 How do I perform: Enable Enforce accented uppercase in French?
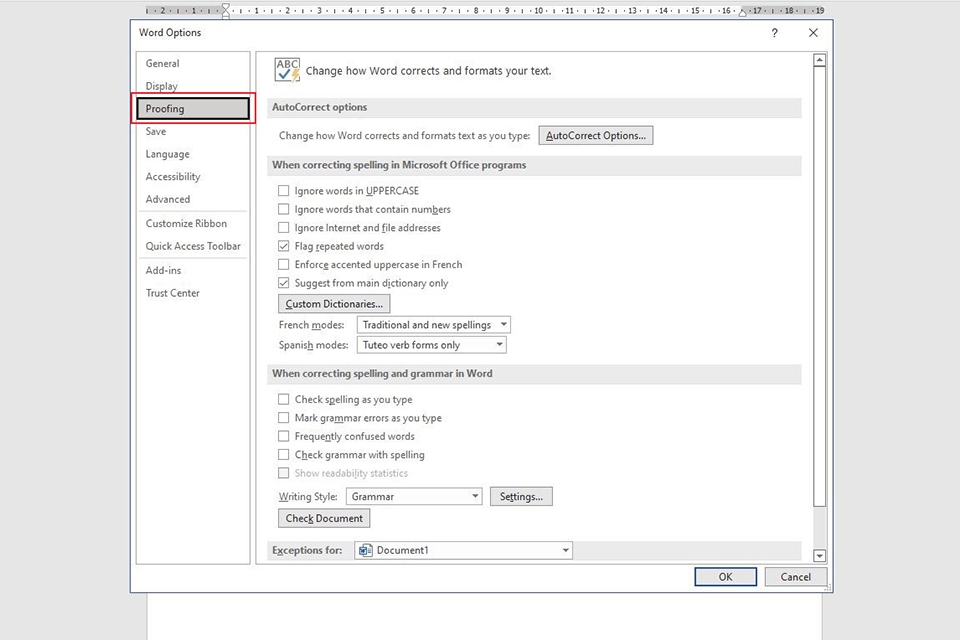pyautogui.click(x=283, y=264)
